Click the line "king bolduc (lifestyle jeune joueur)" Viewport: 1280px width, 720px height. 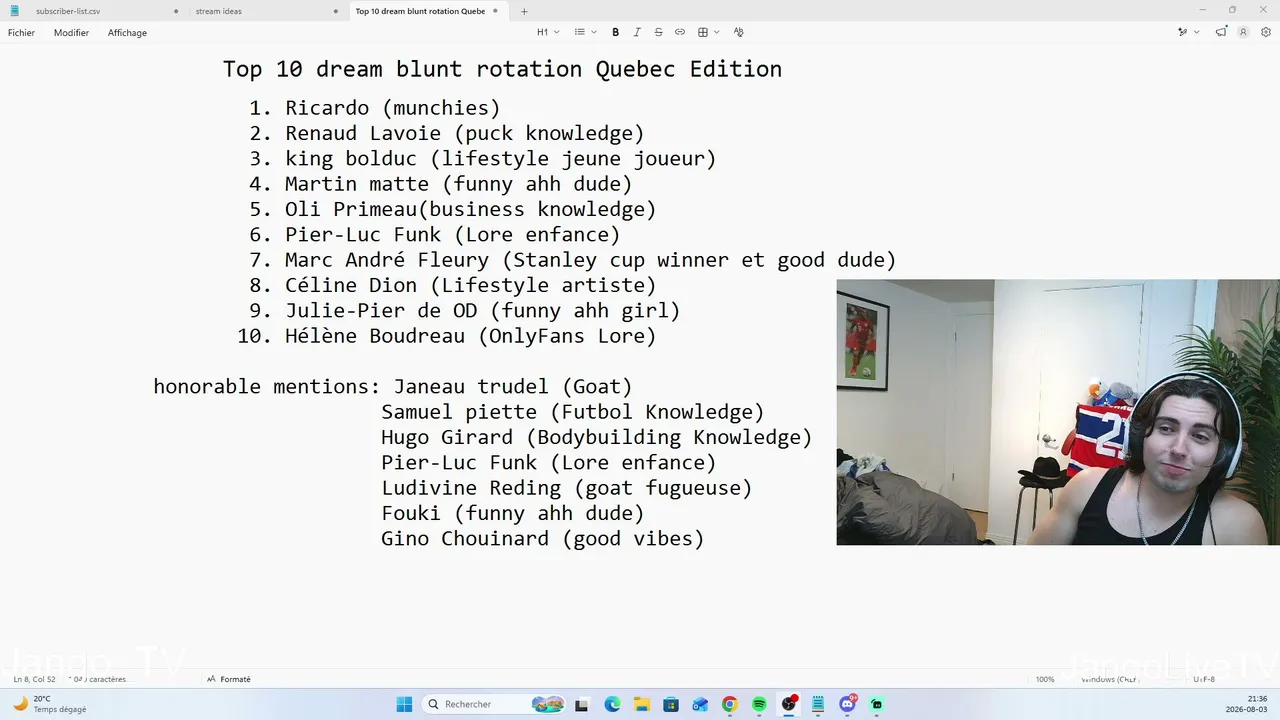[x=500, y=159]
